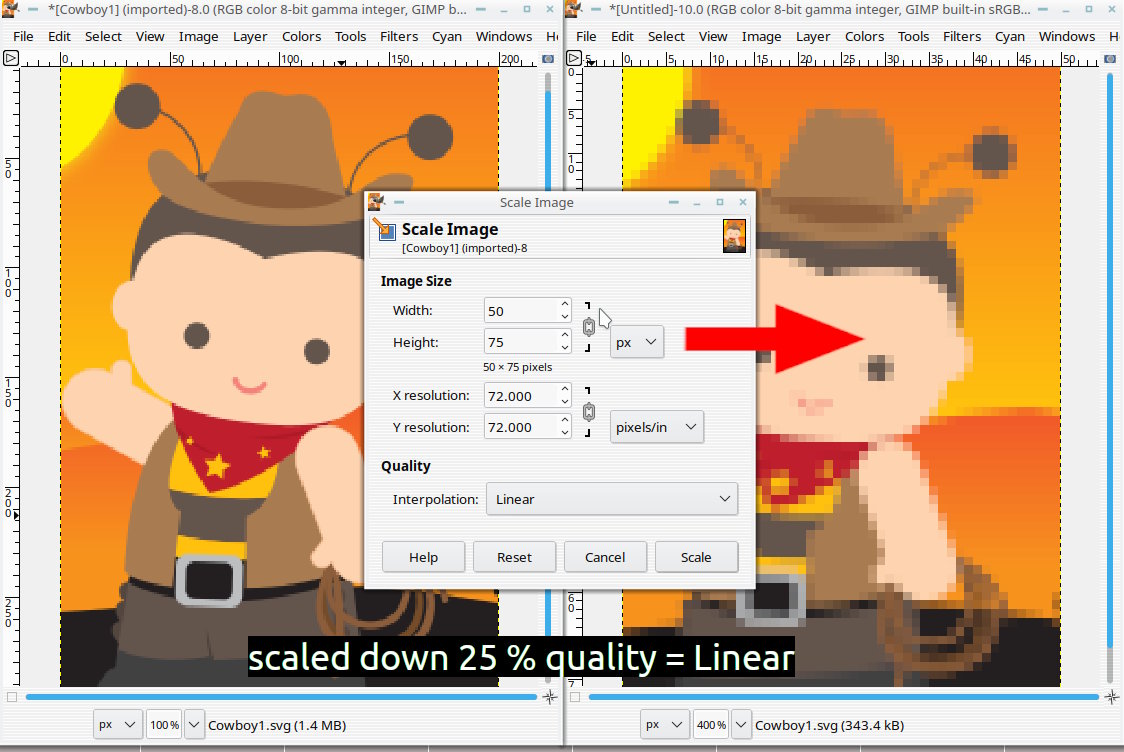
Task: Open zoom dropdown arrow beside 100%
Action: [194, 725]
